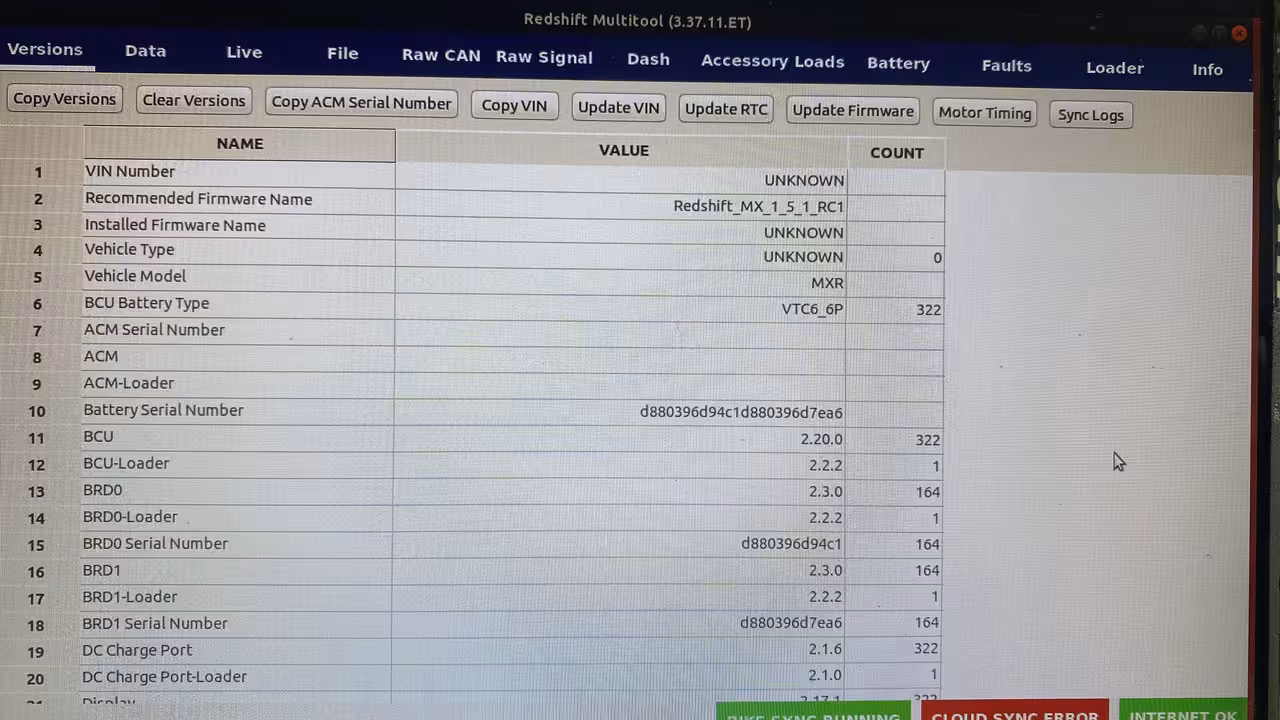This screenshot has height=720, width=1280.
Task: Open the Data tab
Action: 146,51
